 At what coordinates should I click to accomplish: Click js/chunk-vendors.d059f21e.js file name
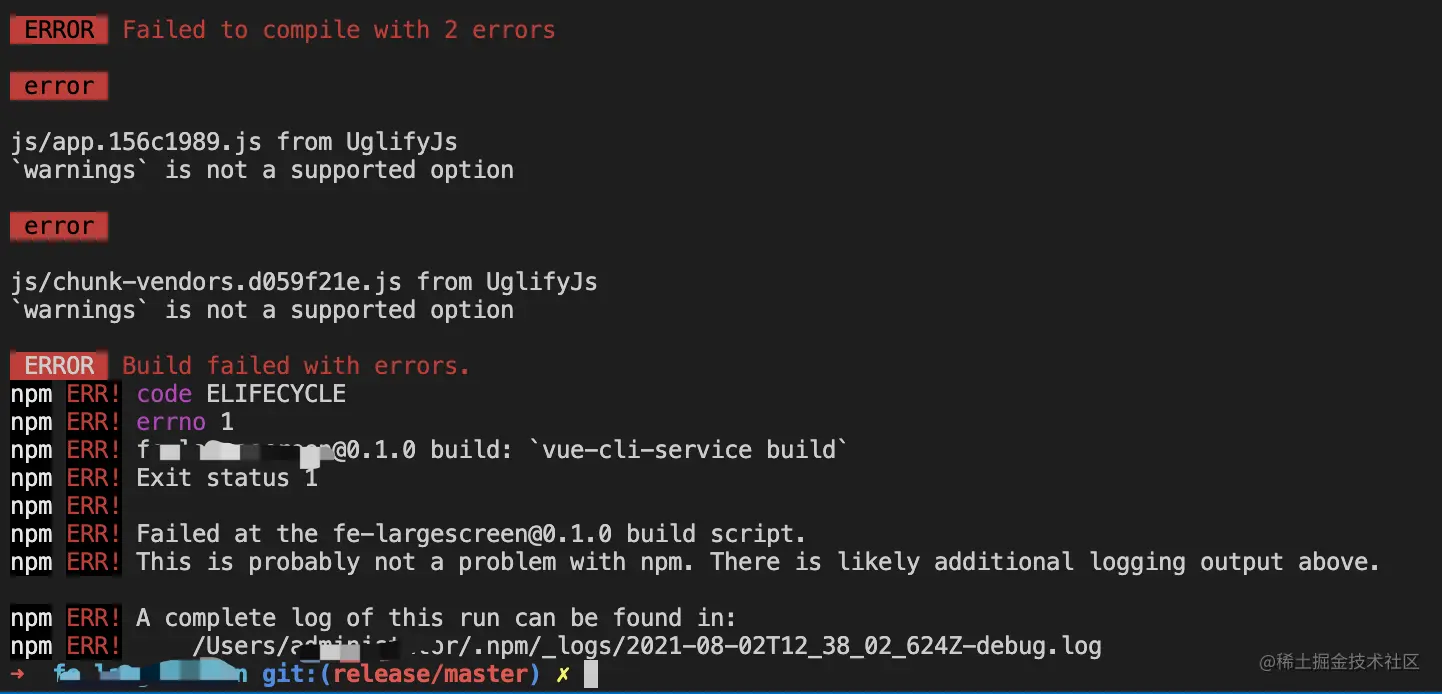[x=207, y=282]
